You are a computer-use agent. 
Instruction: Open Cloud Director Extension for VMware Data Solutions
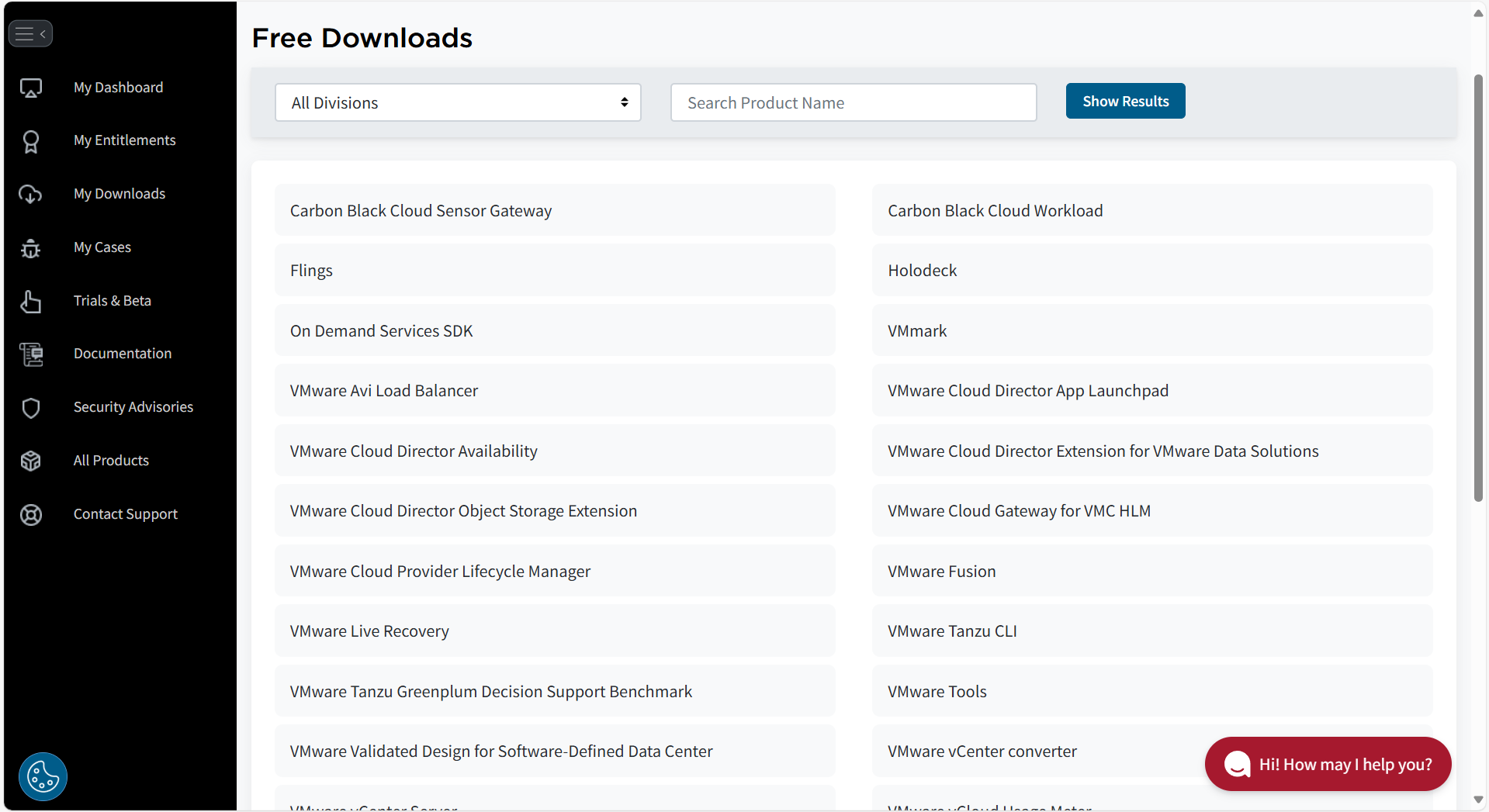click(1152, 451)
